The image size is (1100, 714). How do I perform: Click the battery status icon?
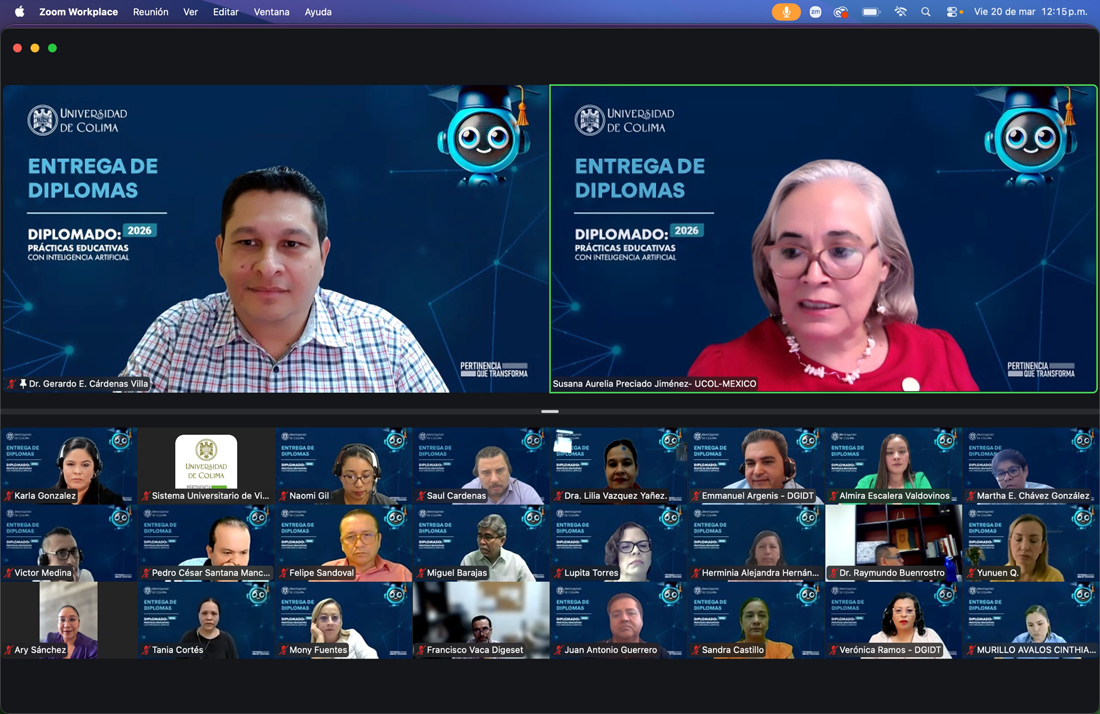[x=871, y=12]
